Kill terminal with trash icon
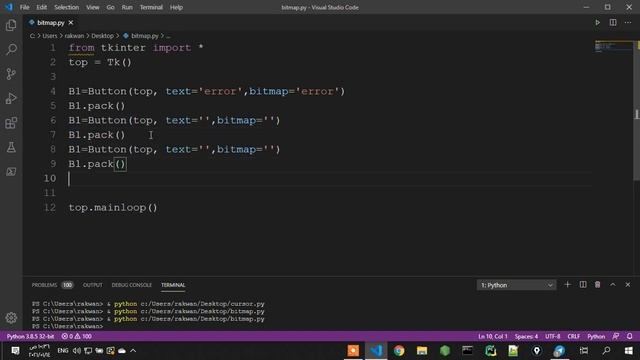The image size is (640, 360). point(598,284)
